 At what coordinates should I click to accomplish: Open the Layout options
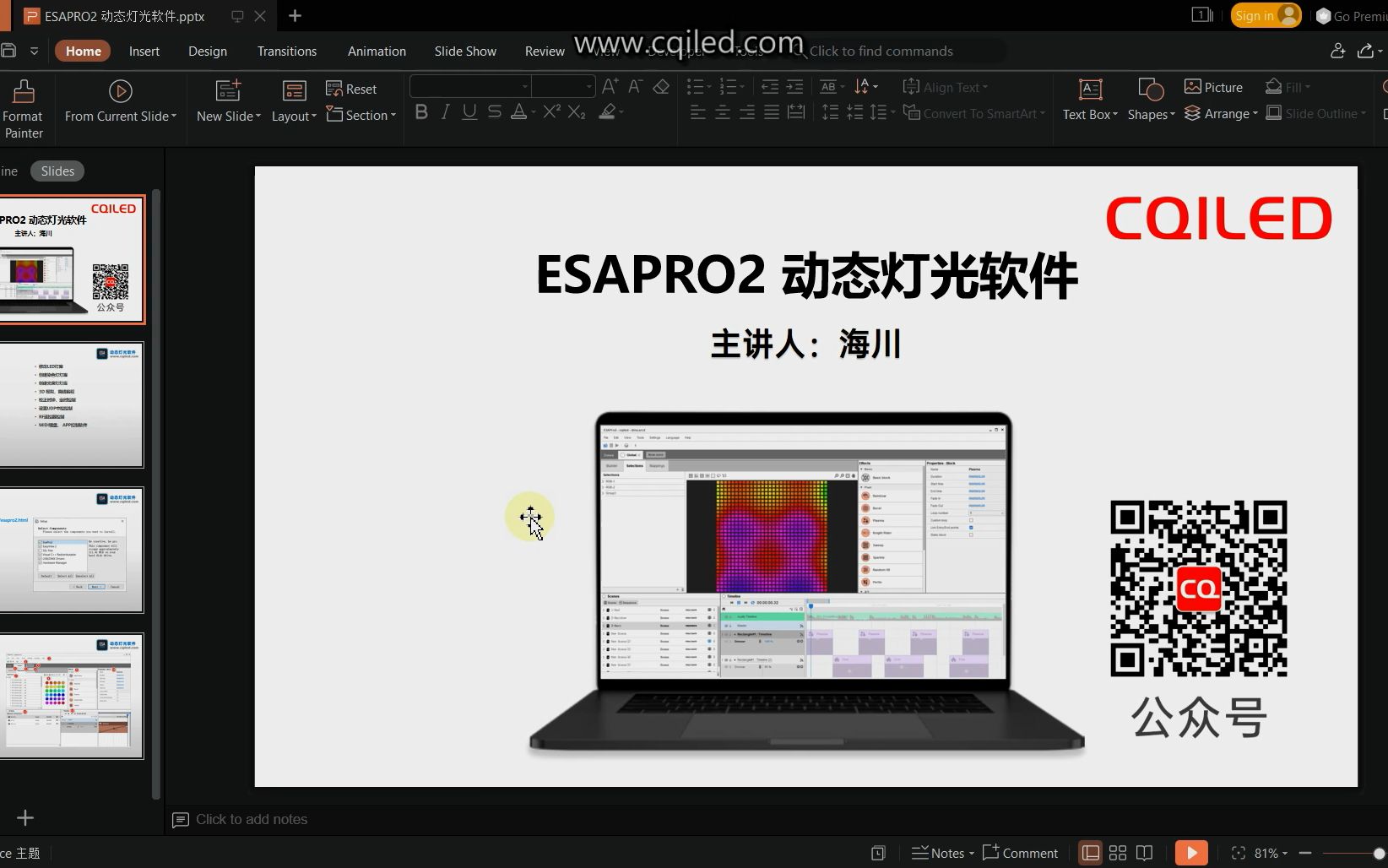(x=294, y=101)
